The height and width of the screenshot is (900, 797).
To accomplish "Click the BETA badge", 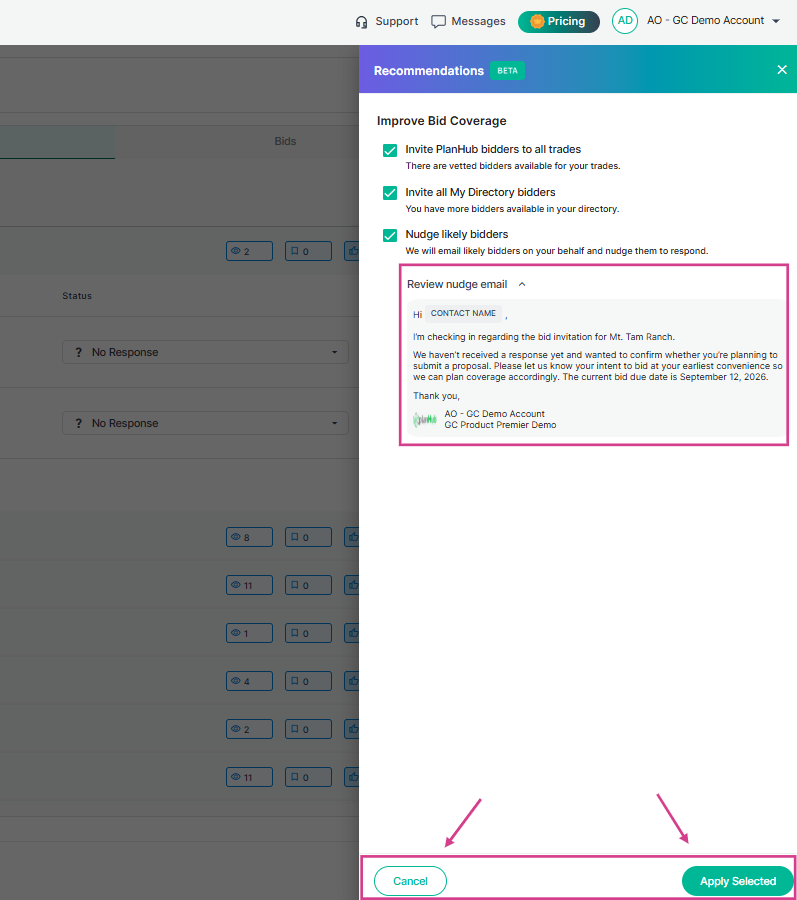I will [507, 71].
